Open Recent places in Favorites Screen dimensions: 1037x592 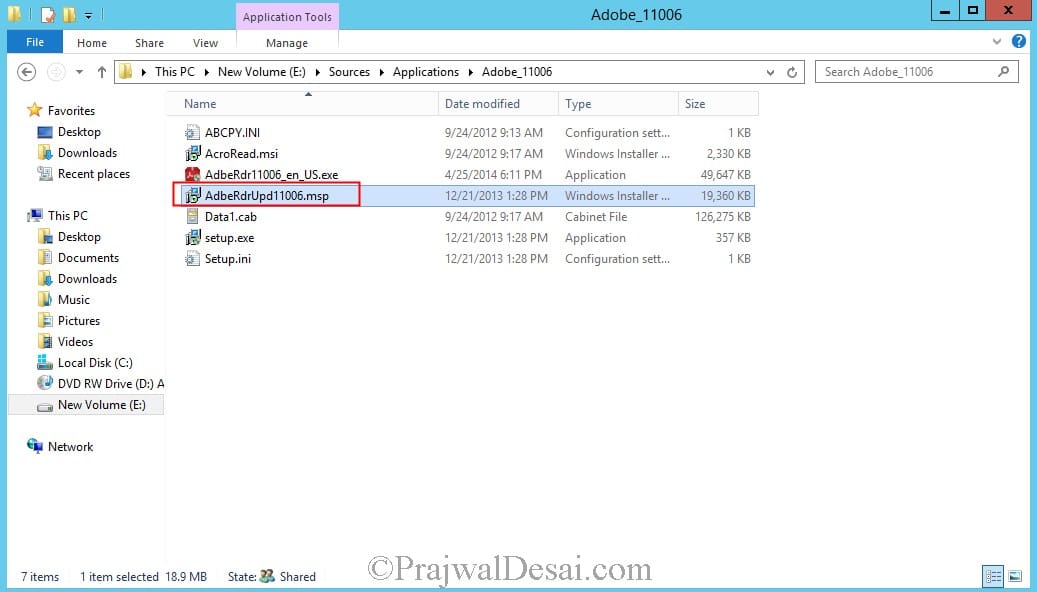[93, 174]
